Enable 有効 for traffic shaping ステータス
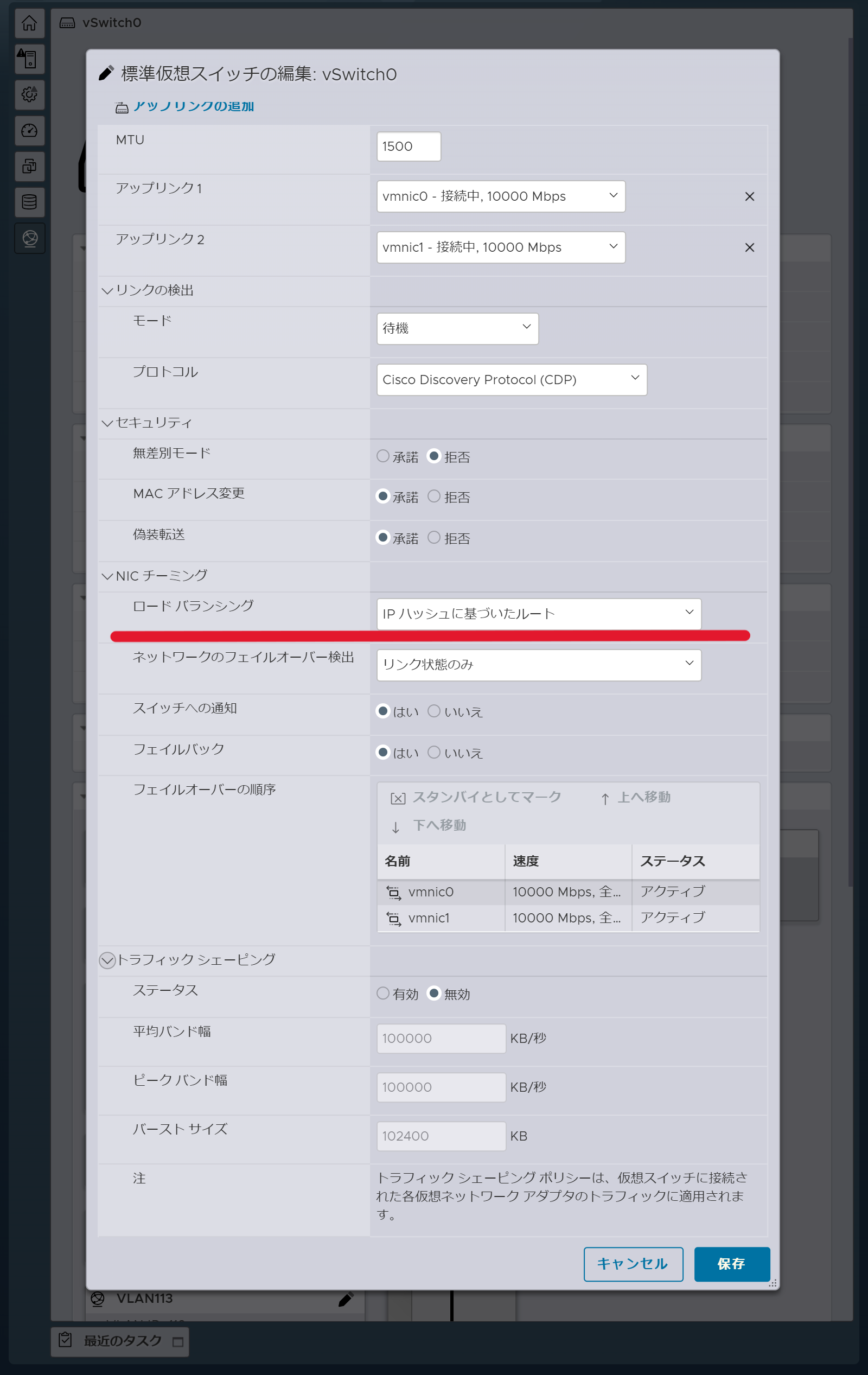This screenshot has width=868, height=1375. 382,994
